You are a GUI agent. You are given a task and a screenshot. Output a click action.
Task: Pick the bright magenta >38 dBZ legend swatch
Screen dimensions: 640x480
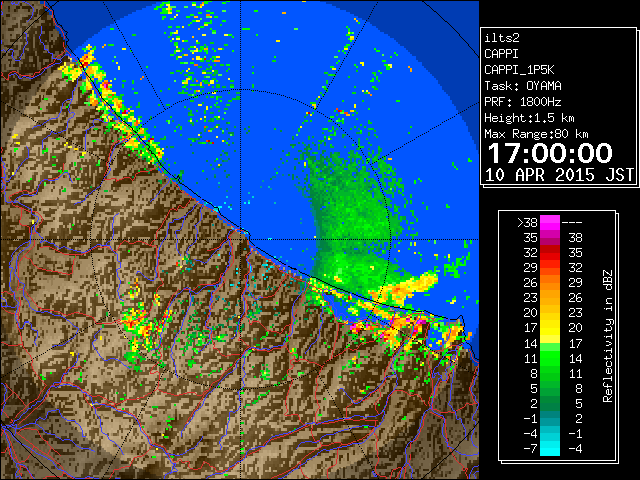(x=550, y=223)
